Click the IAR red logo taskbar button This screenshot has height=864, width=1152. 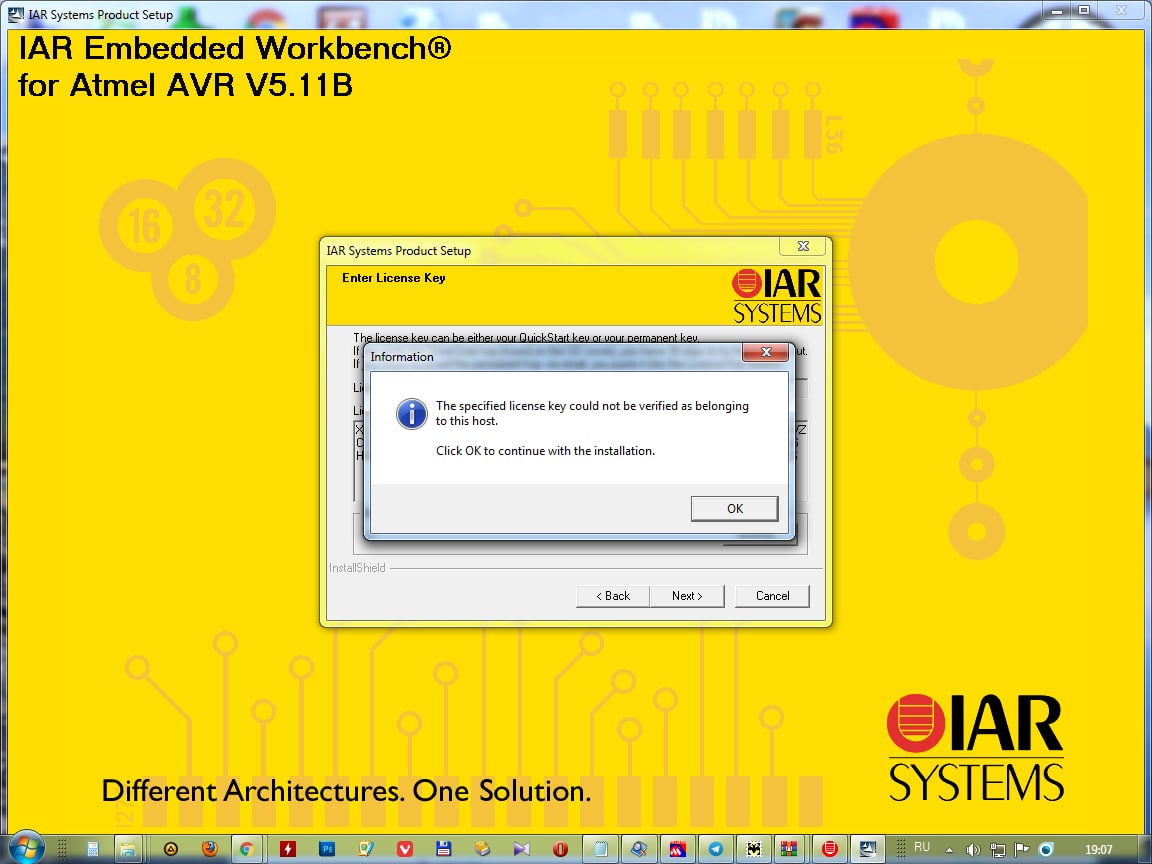click(829, 849)
